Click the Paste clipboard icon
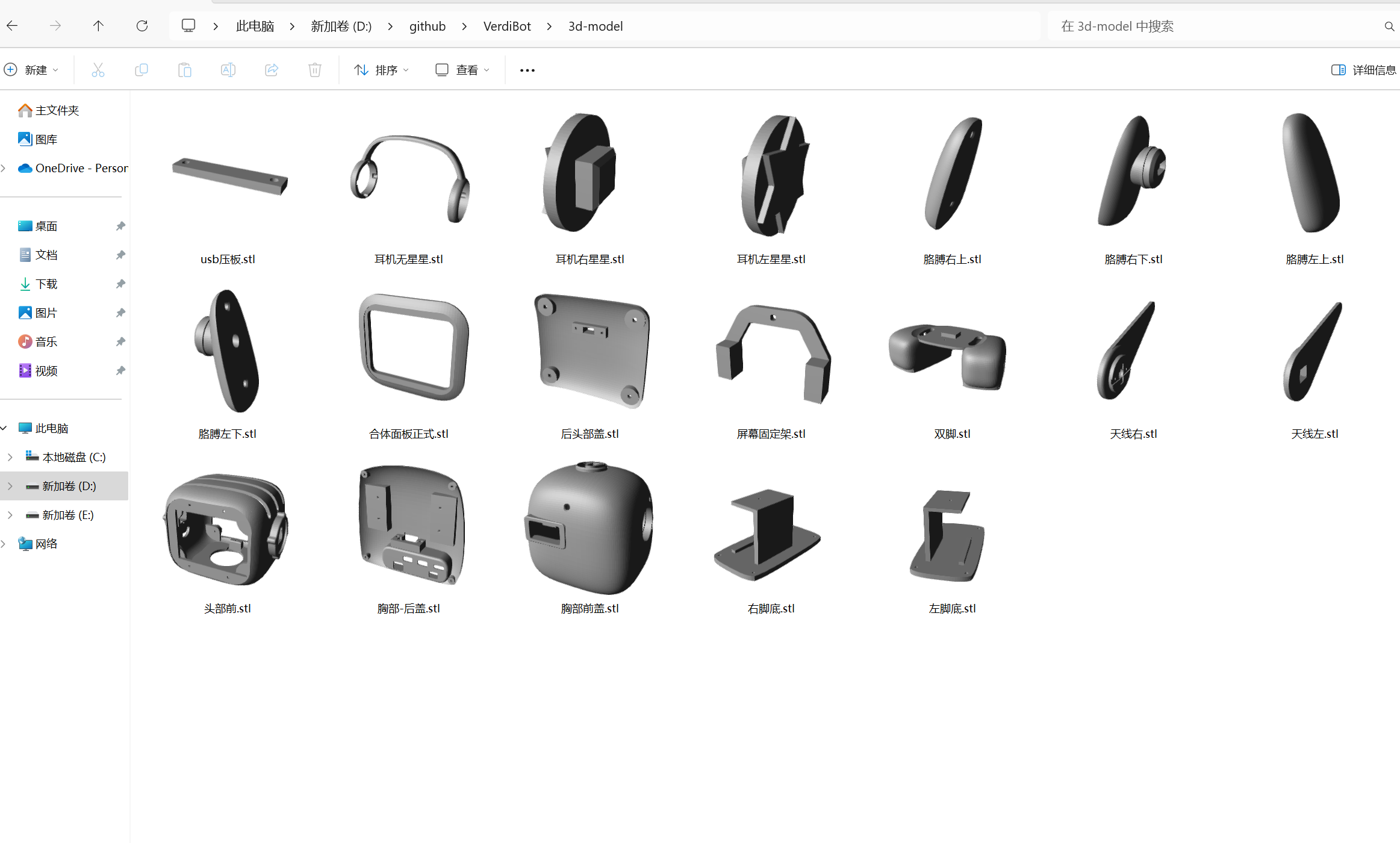Screen dimensions: 1400x843 coord(185,70)
